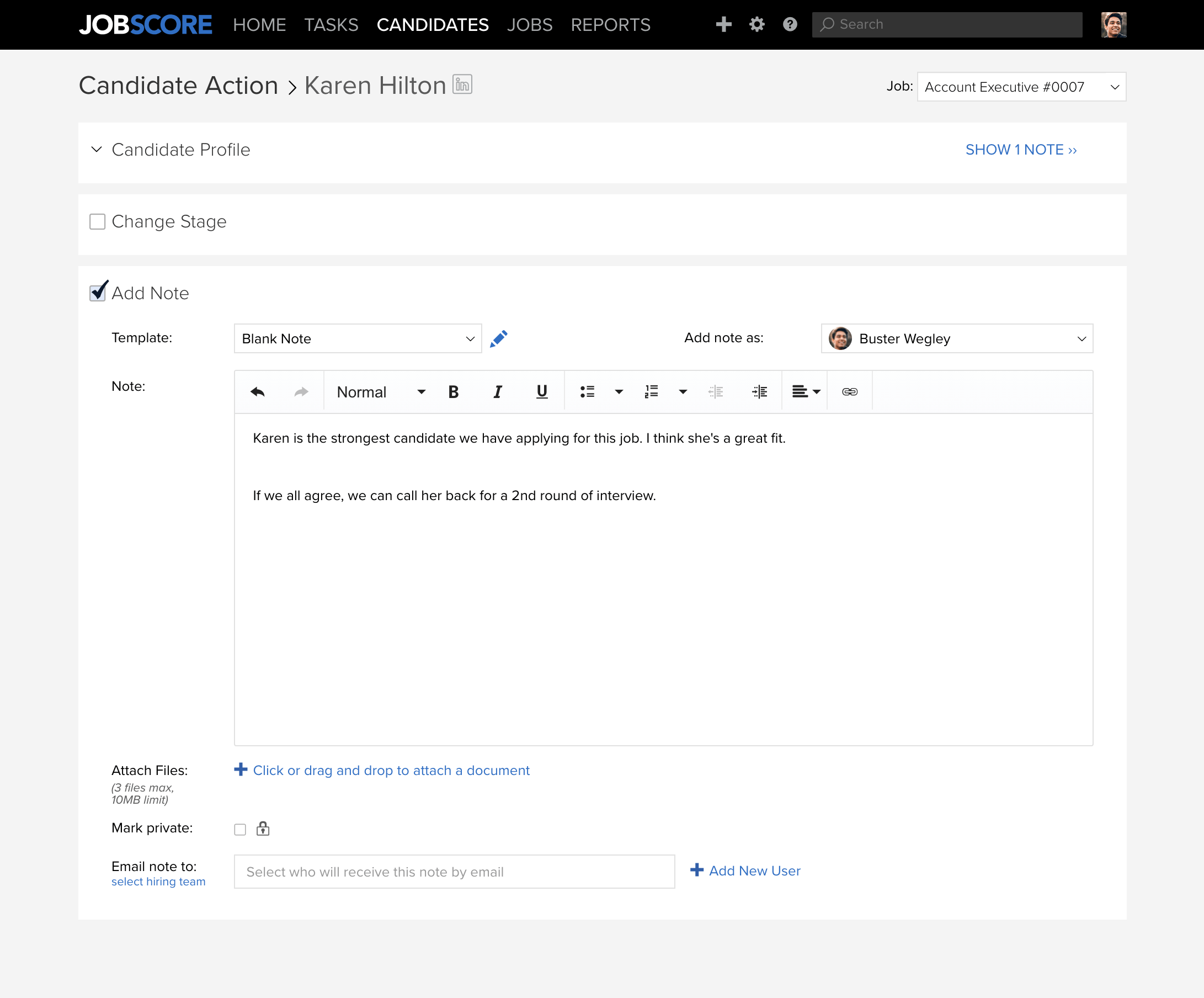Click the Email note to recipients field
The height and width of the screenshot is (998, 1204).
(454, 872)
